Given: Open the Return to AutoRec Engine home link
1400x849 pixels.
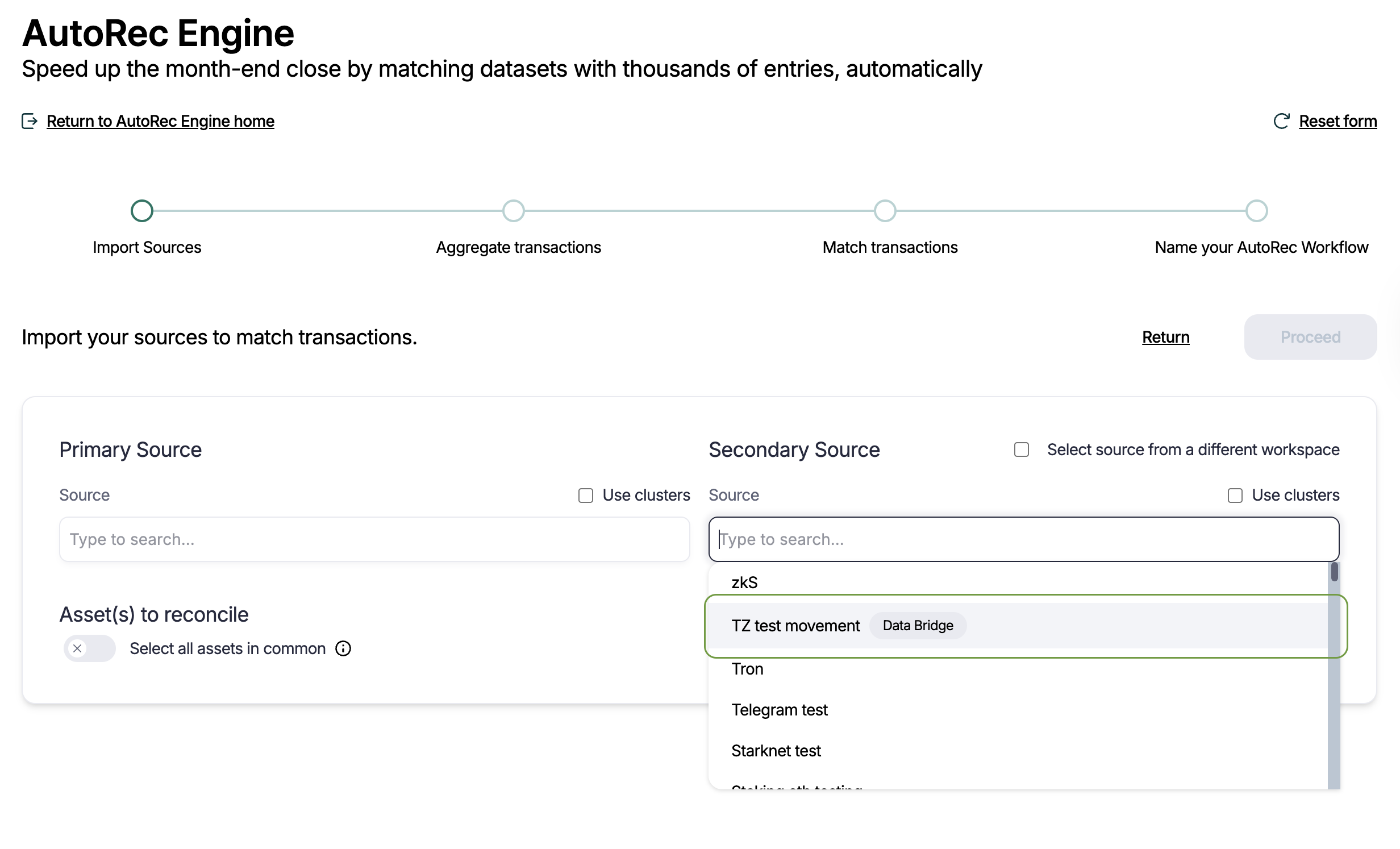Looking at the screenshot, I should pyautogui.click(x=160, y=121).
